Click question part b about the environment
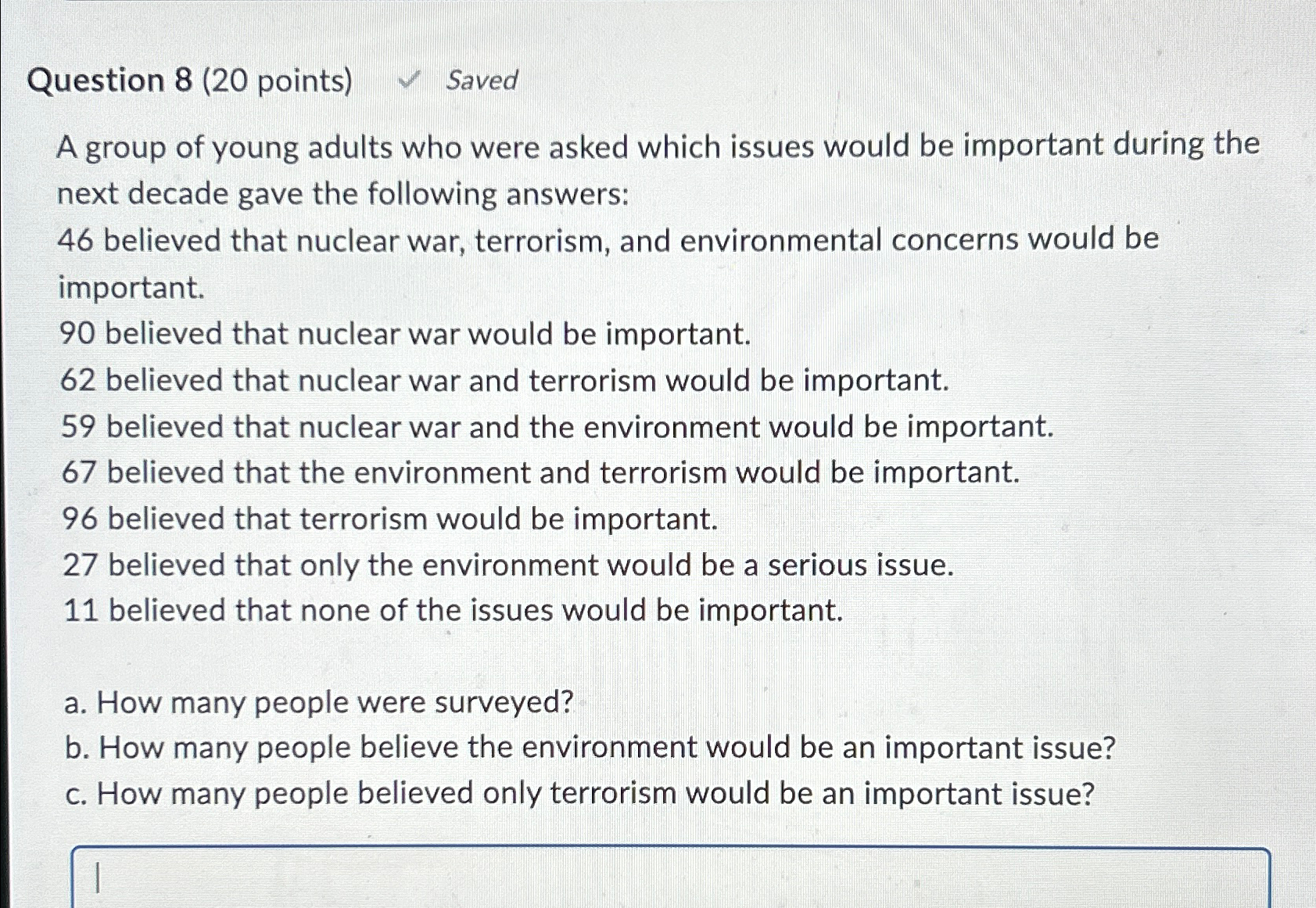 [x=586, y=747]
